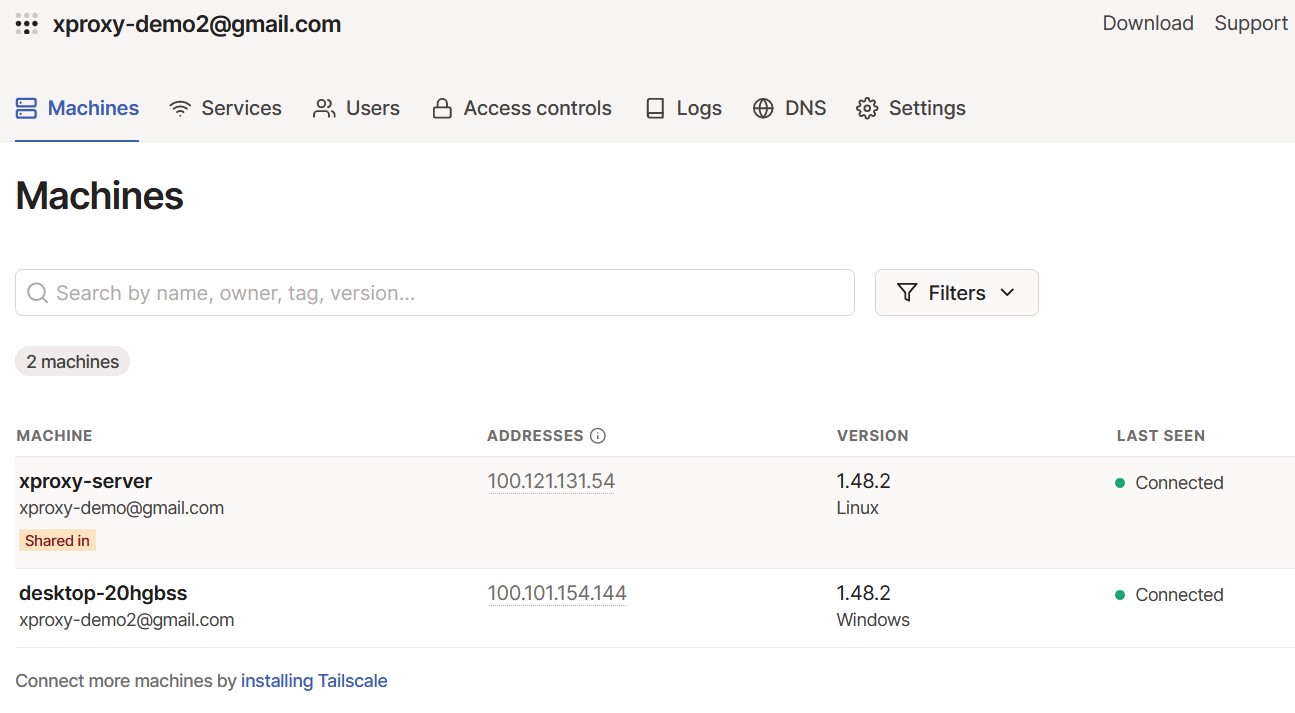1295x713 pixels.
Task: Open the Access controls tab
Action: tap(522, 108)
